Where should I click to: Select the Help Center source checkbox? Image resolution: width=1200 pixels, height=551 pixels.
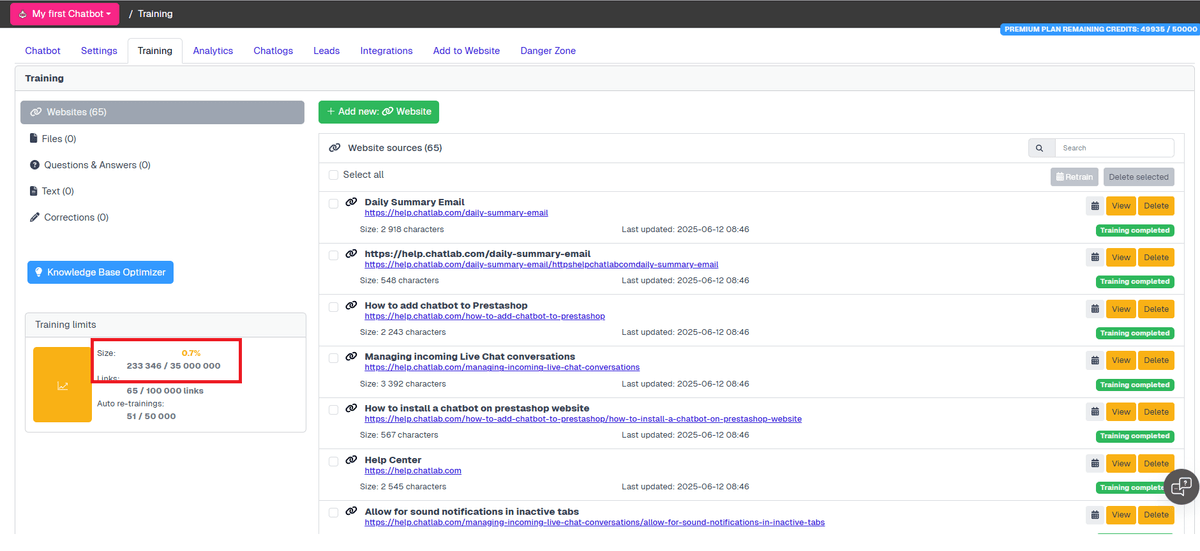333,461
